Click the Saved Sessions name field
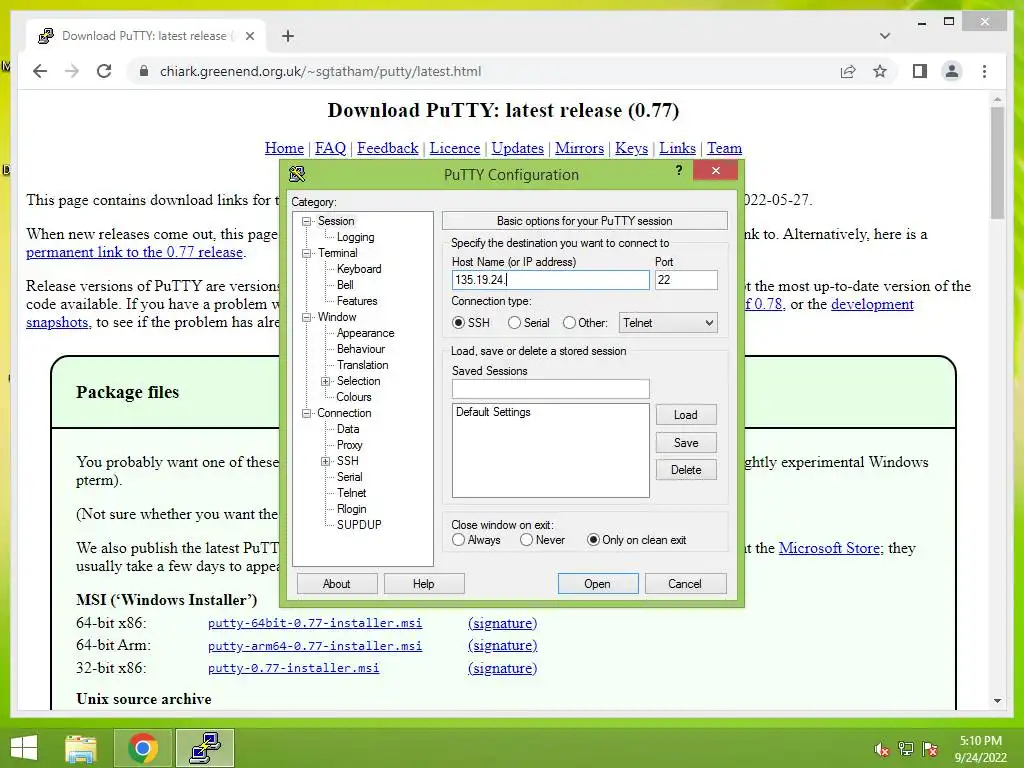The image size is (1024, 768). coord(551,389)
